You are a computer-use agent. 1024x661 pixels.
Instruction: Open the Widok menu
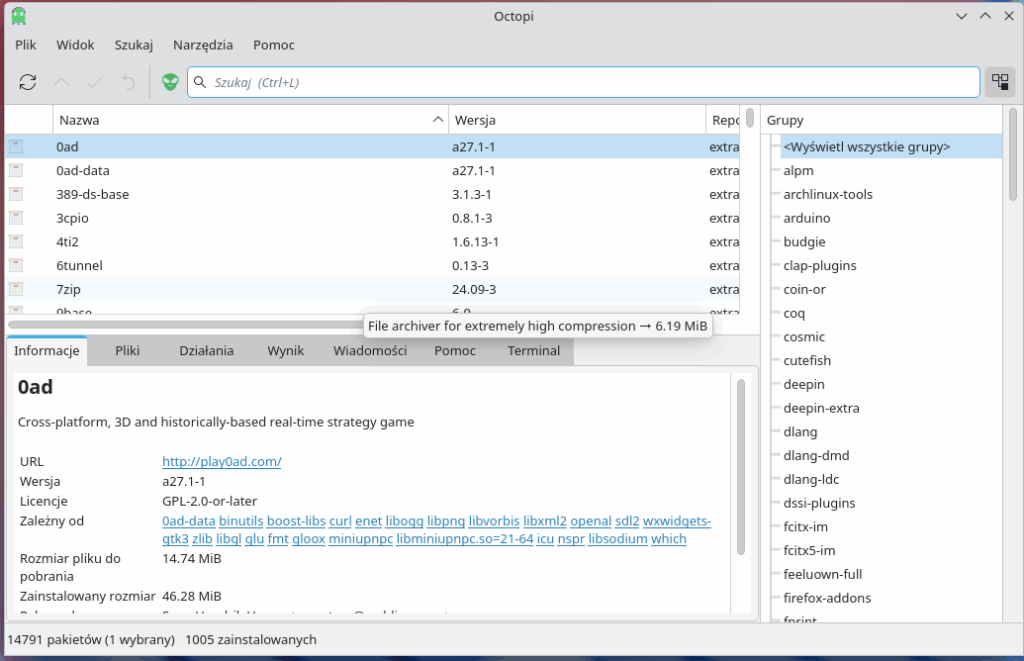click(75, 45)
